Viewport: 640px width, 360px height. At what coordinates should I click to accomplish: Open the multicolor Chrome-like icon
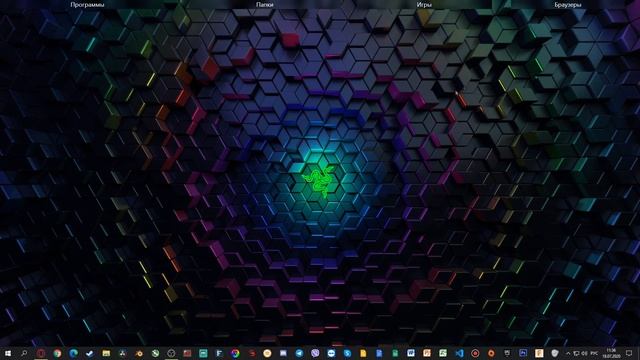tap(235, 353)
